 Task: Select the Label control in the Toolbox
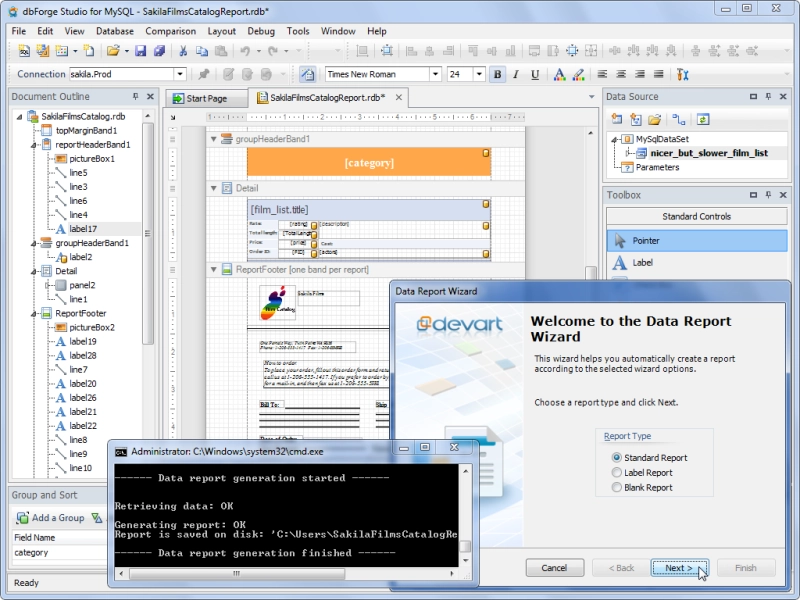click(x=696, y=262)
